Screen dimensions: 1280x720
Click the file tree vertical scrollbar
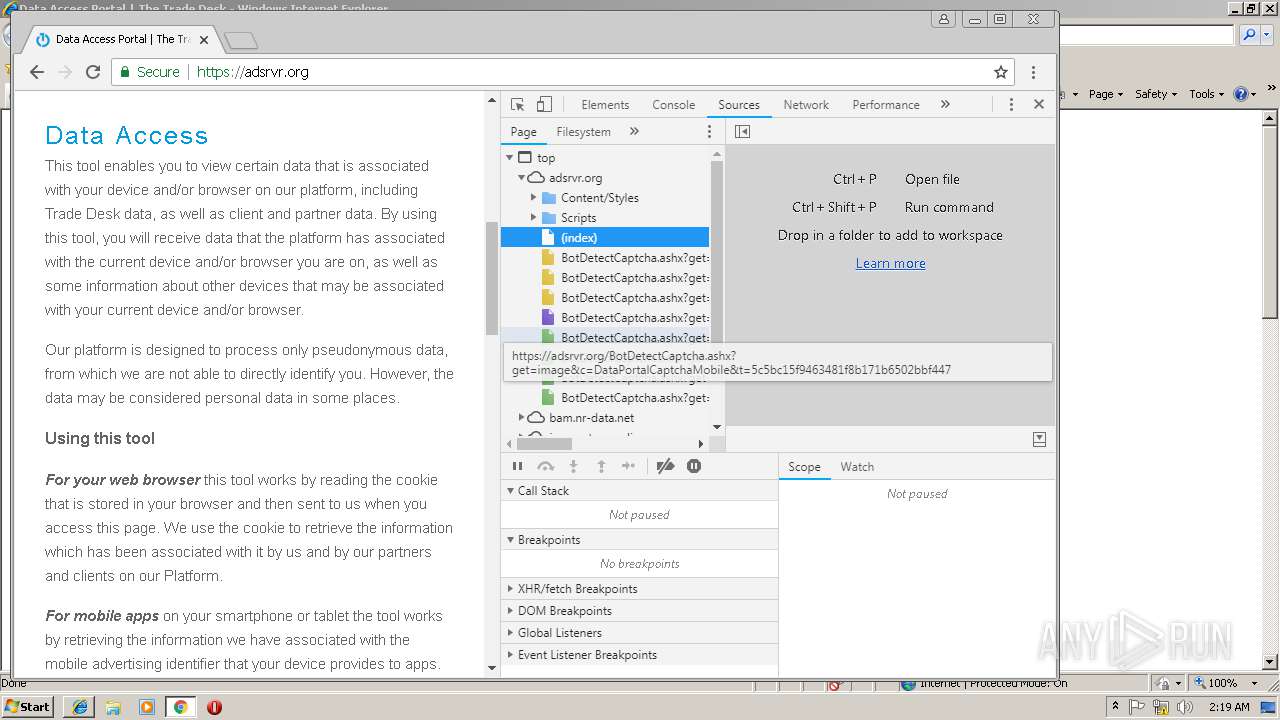click(716, 250)
